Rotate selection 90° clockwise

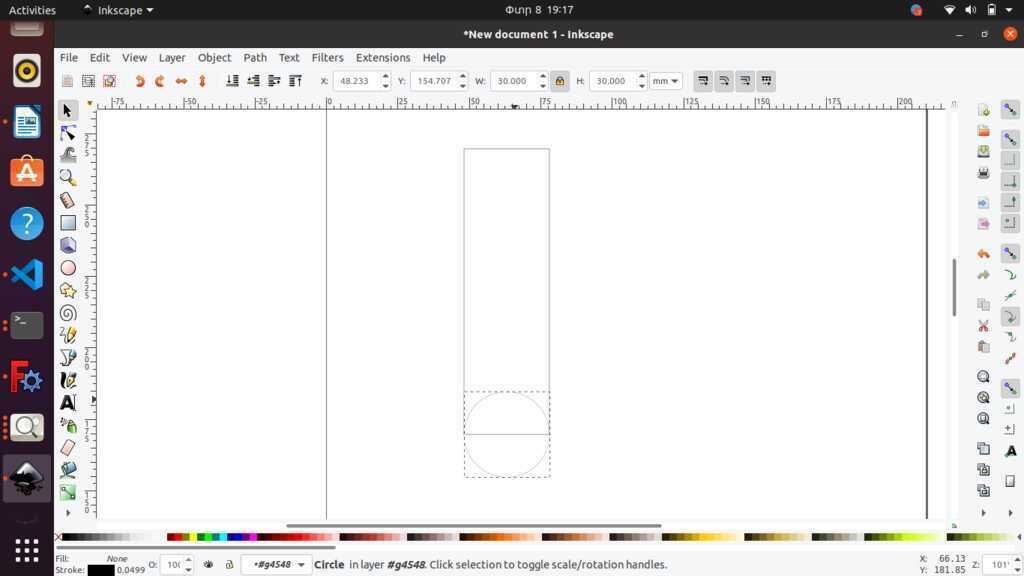(x=160, y=81)
